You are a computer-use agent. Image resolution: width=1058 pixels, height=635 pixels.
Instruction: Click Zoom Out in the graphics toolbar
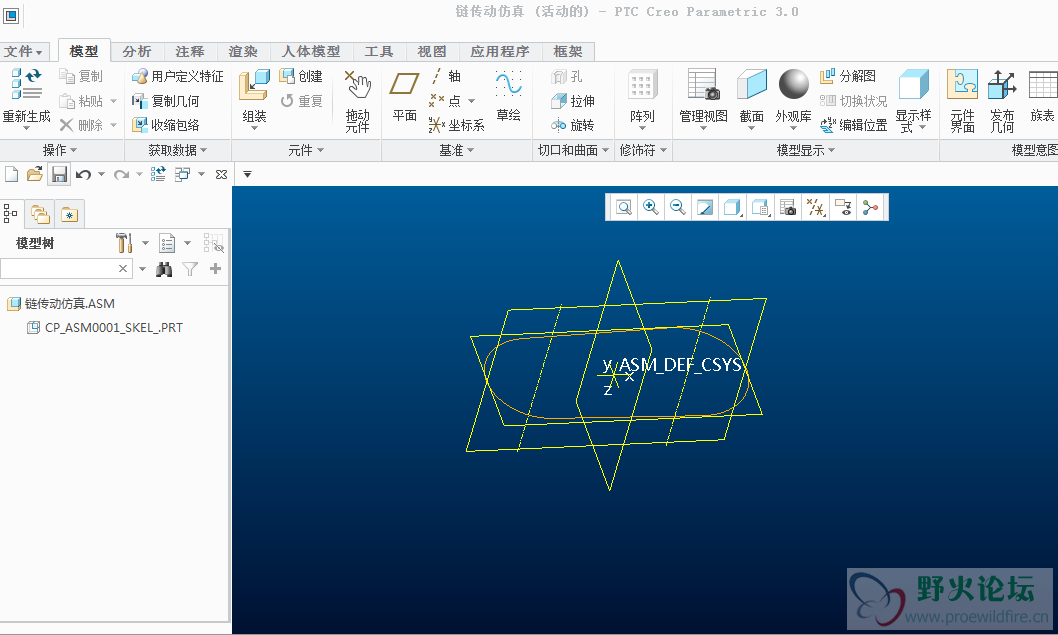tap(677, 207)
